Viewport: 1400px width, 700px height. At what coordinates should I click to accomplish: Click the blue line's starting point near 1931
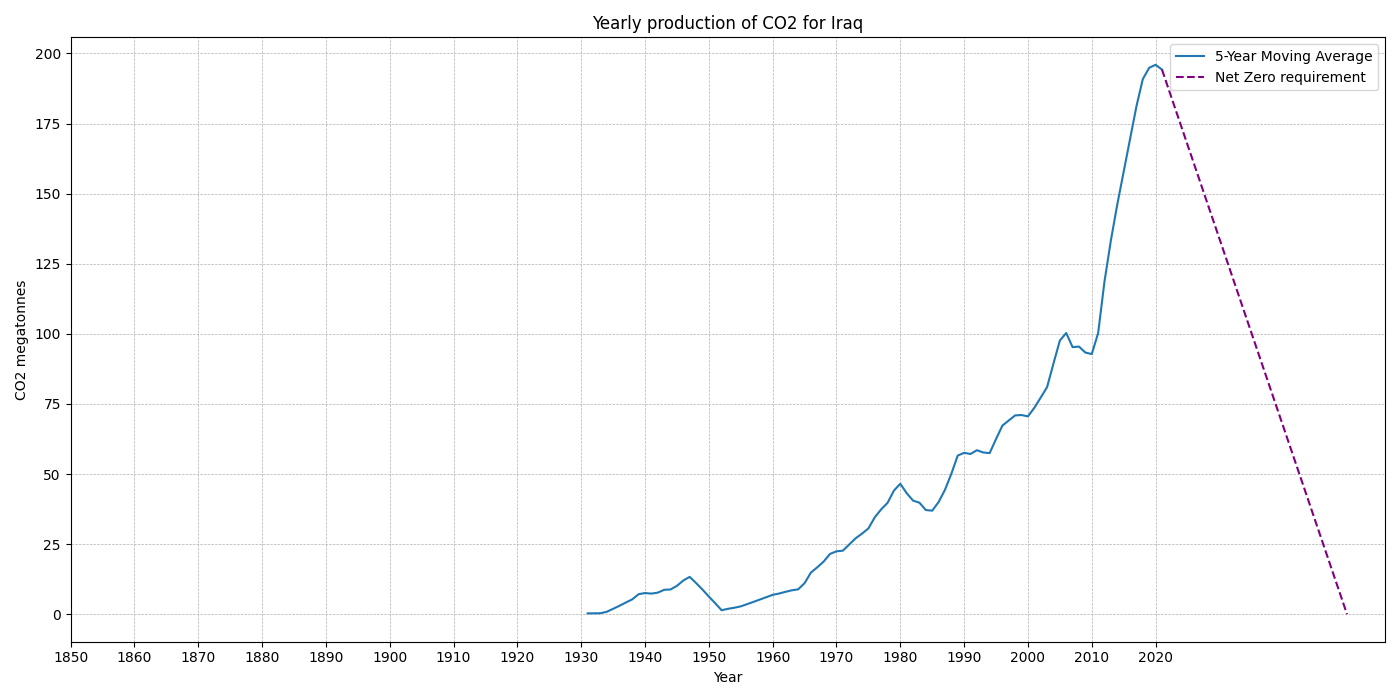[x=588, y=613]
